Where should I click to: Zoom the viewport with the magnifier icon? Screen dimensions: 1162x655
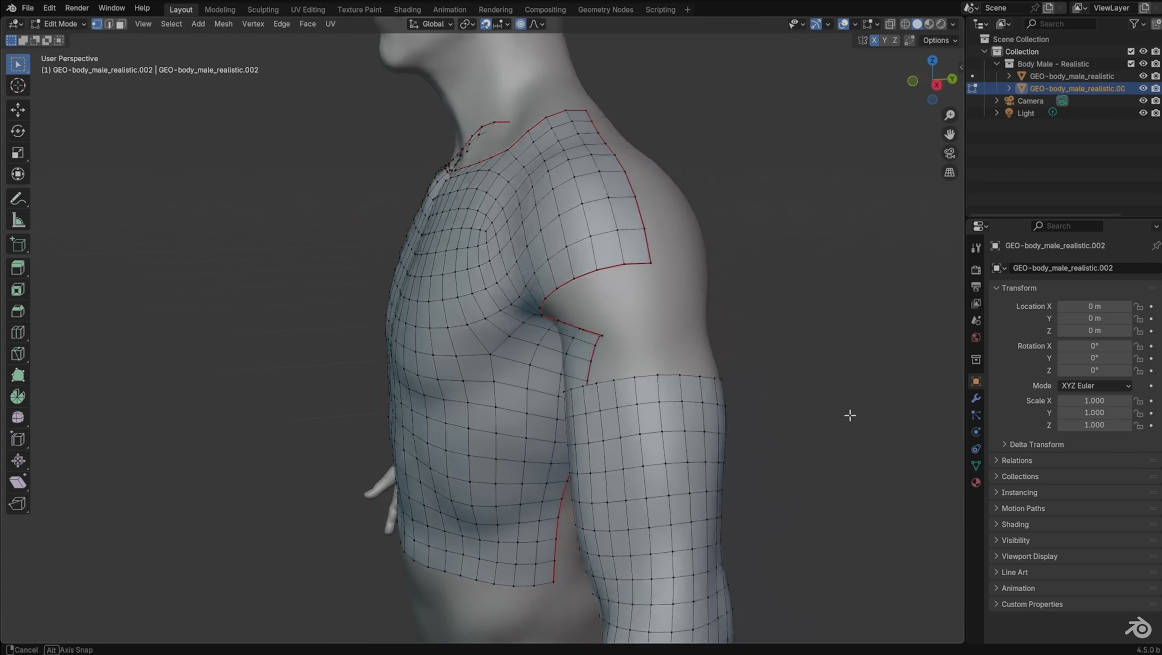(949, 114)
